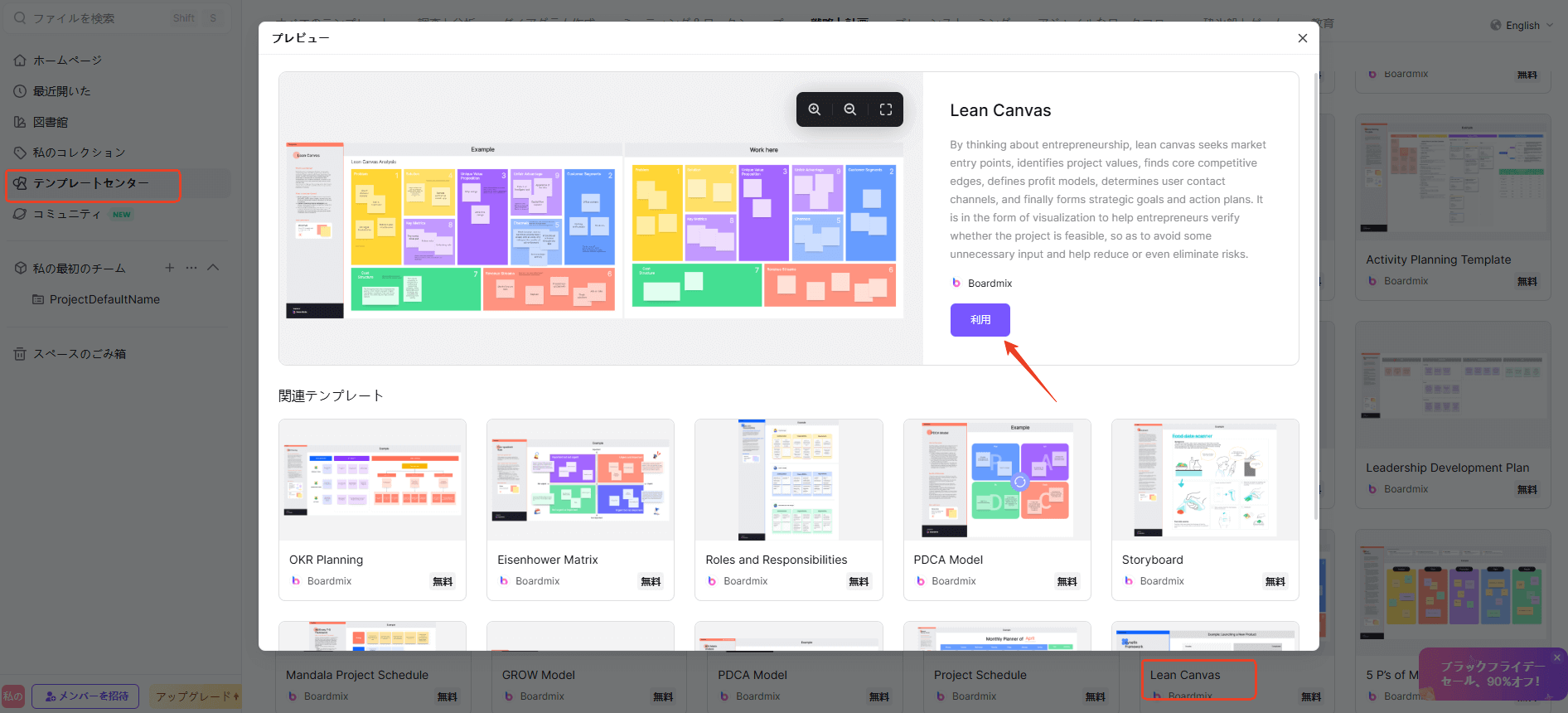
Task: Close the プレビュー dialog
Action: coord(1303,38)
